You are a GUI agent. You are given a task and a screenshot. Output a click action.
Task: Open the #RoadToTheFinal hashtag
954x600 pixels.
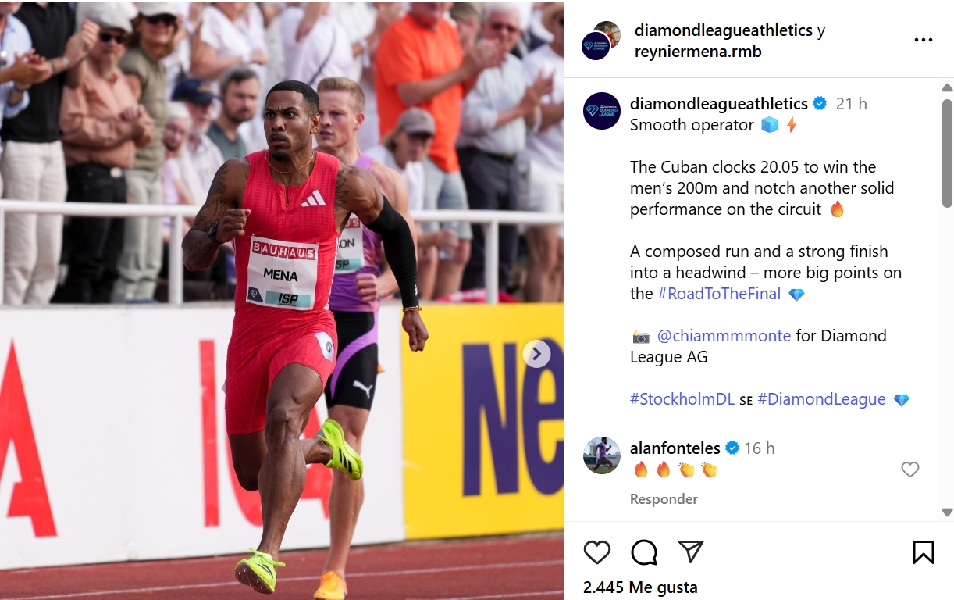[719, 293]
